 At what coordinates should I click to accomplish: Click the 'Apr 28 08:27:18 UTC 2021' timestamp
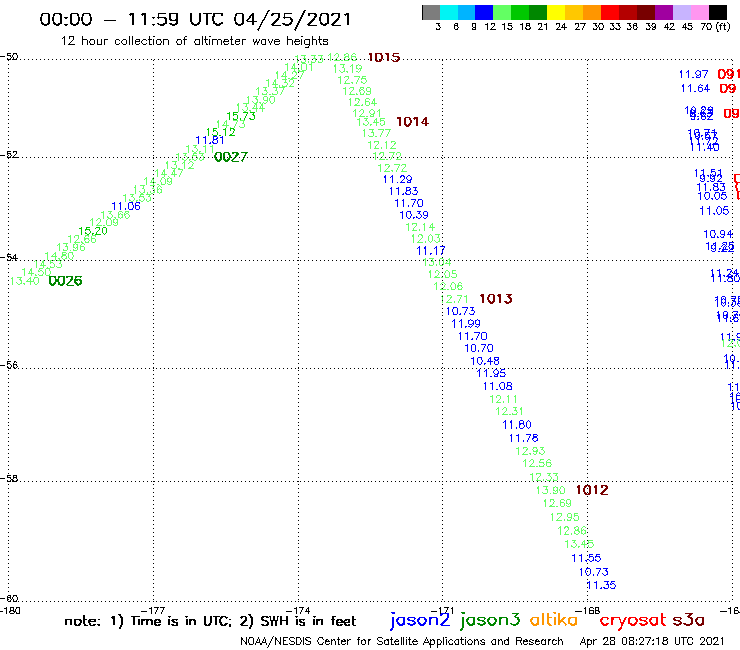(652, 641)
